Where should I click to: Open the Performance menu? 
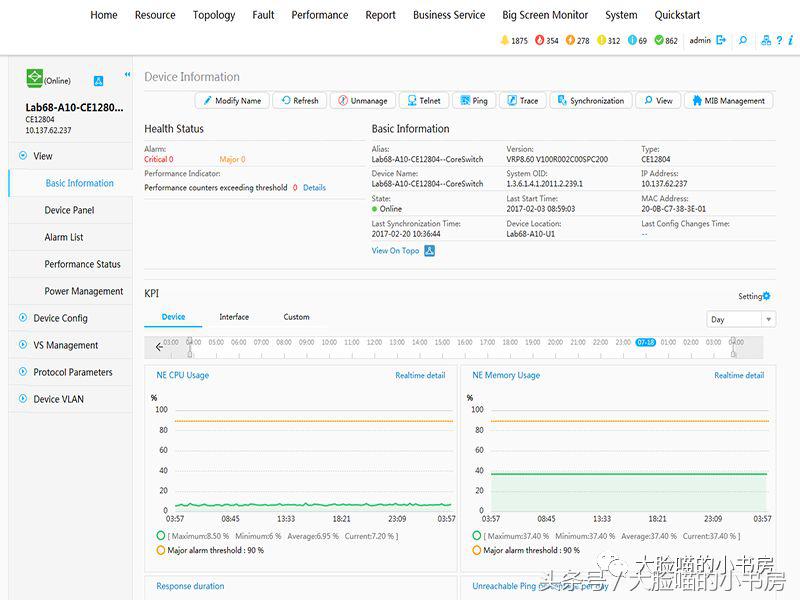[320, 15]
